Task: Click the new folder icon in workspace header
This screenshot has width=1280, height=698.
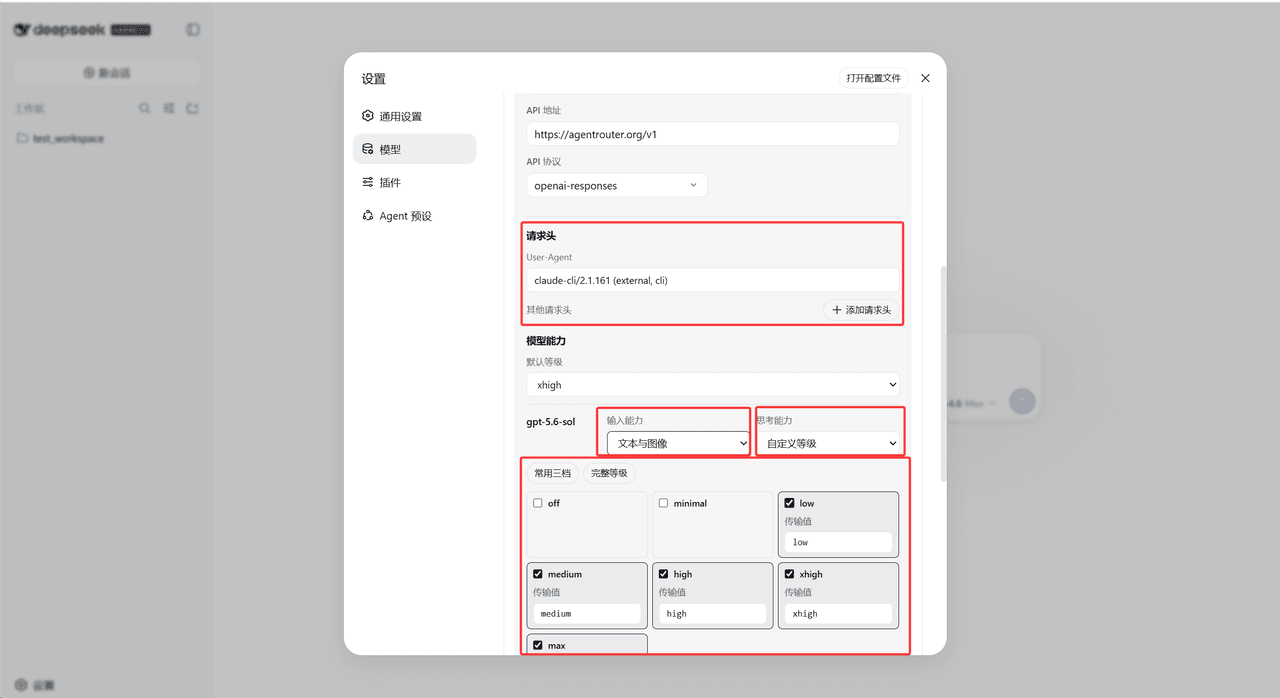Action: [193, 108]
